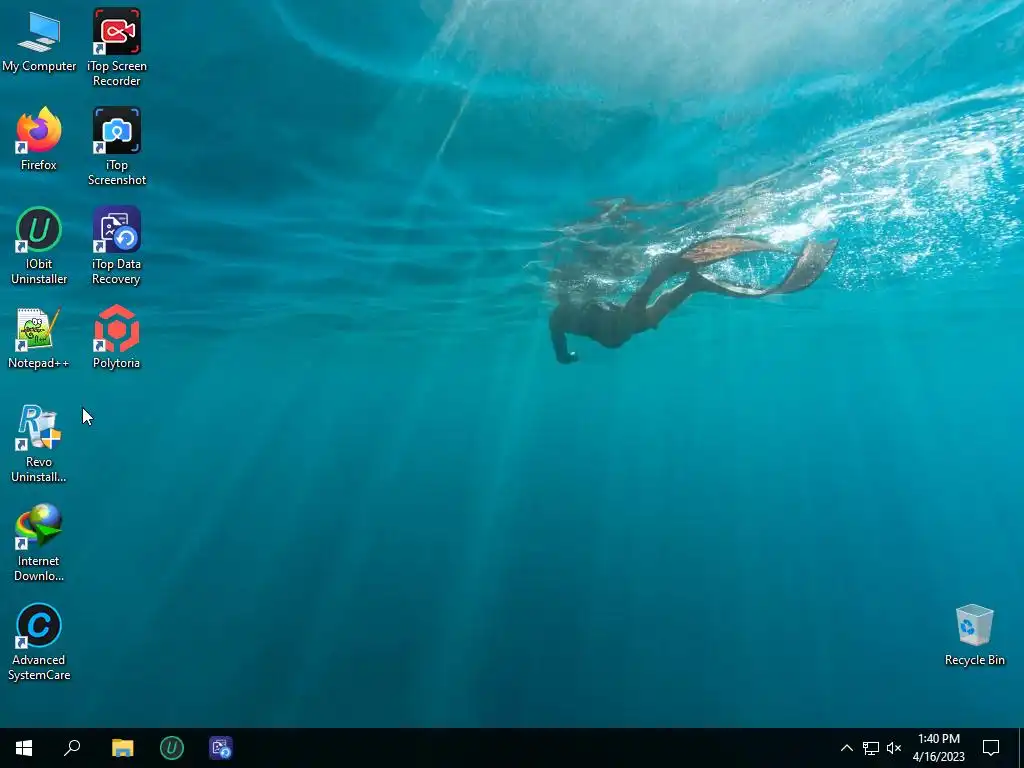The image size is (1024, 768).
Task: Select the iTop Screen Recorder desktop shortcut
Action: [116, 47]
